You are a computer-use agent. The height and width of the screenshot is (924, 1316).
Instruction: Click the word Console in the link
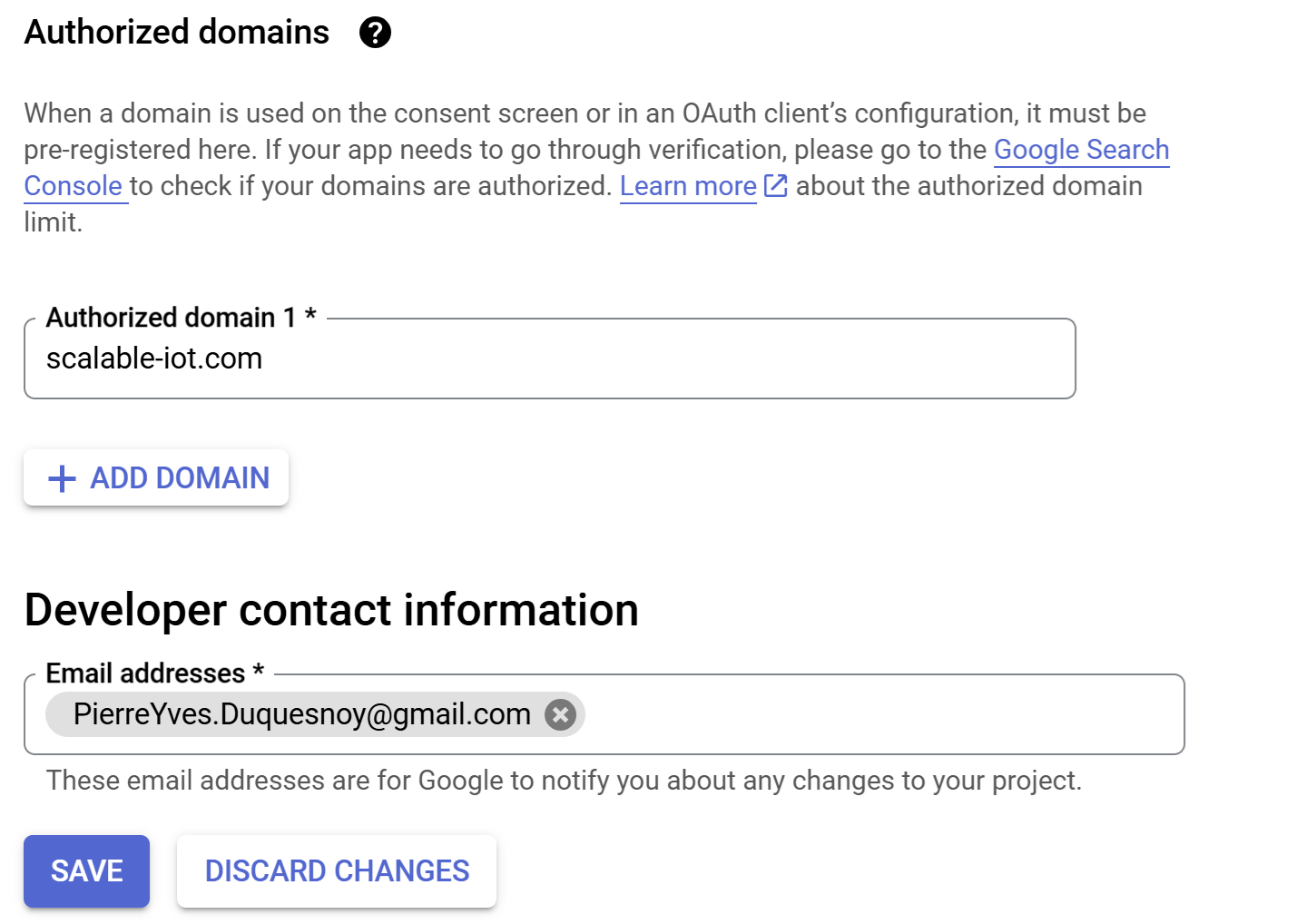point(74,186)
